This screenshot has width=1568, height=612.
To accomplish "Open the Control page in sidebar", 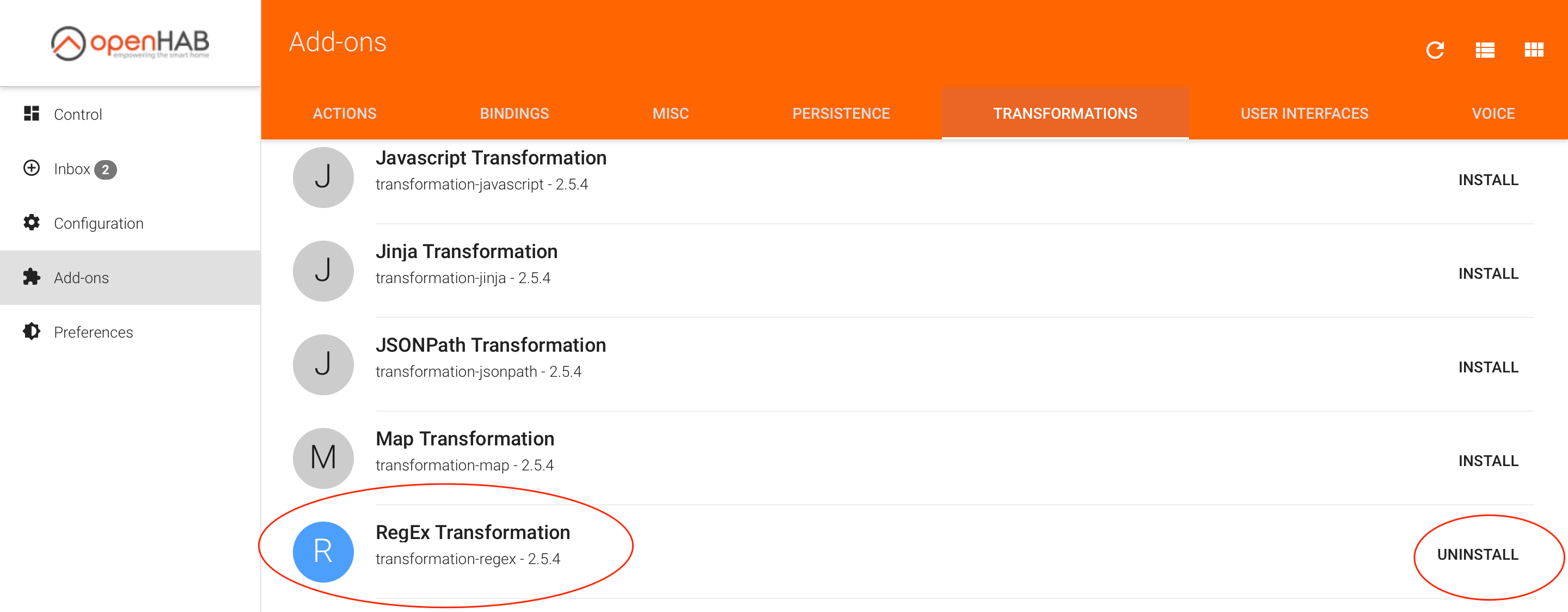I will 77,114.
